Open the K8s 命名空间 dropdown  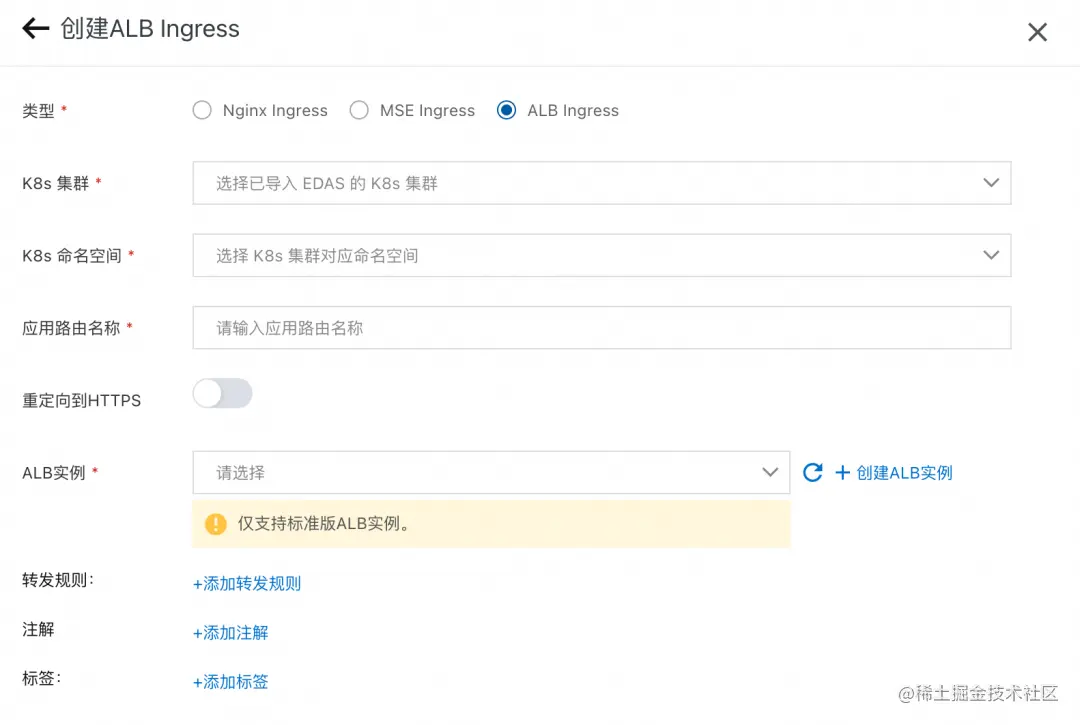click(x=601, y=255)
